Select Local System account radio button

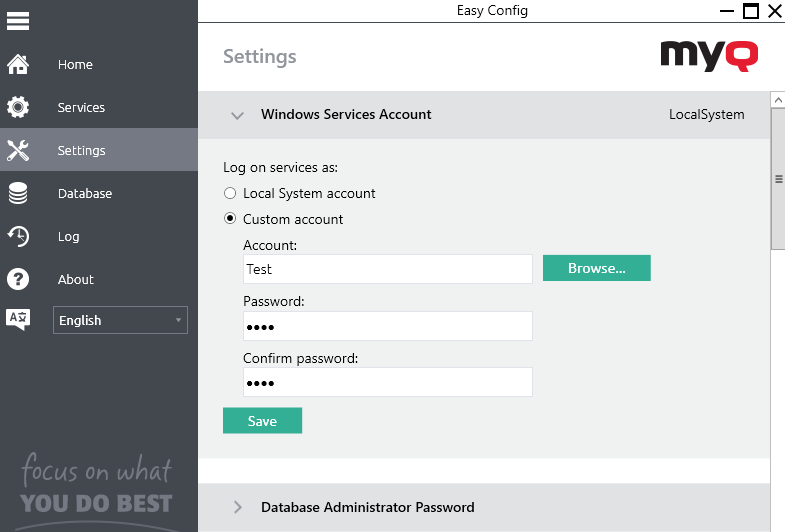tap(230, 193)
